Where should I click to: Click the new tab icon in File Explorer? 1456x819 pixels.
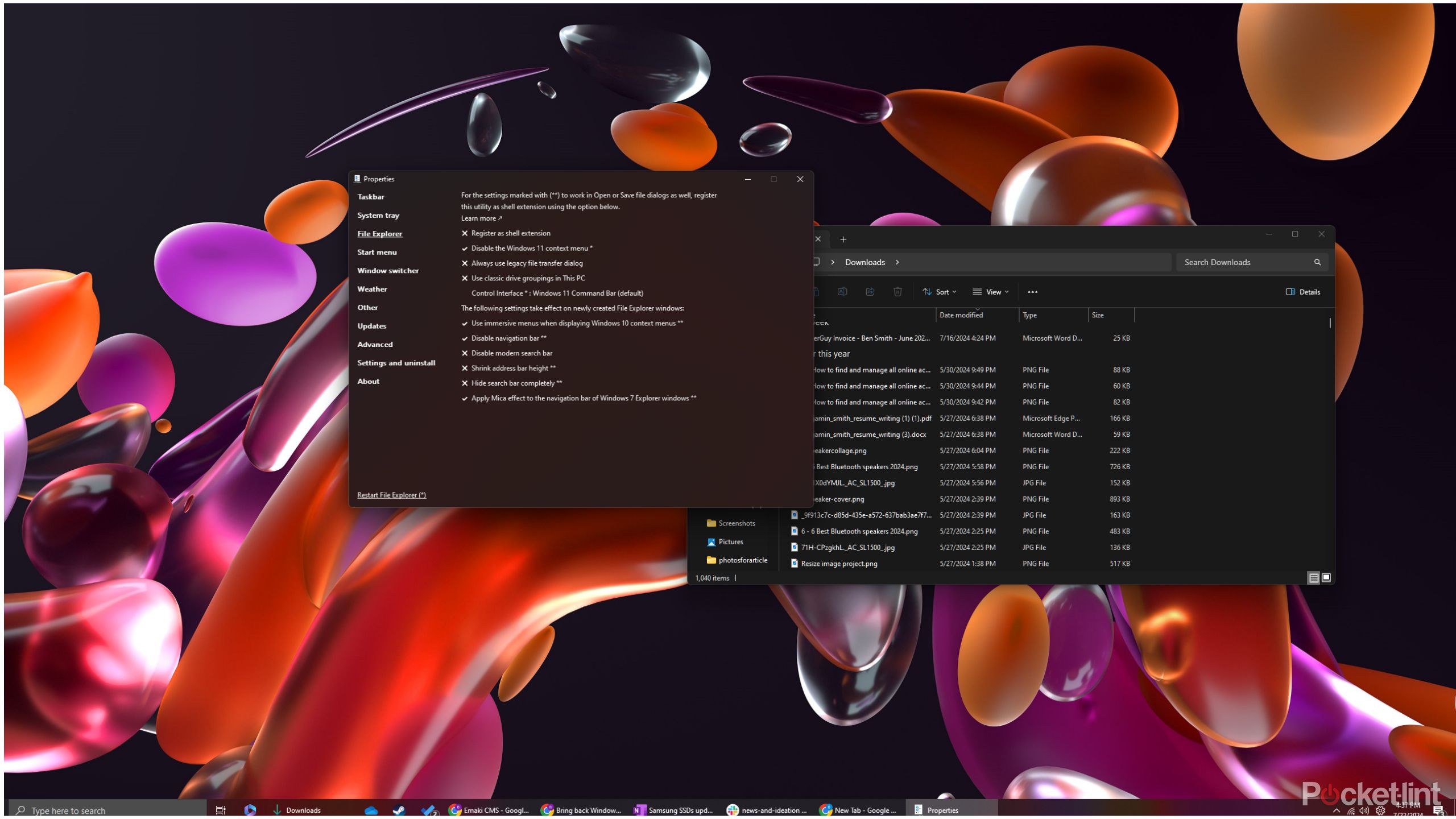tap(843, 238)
